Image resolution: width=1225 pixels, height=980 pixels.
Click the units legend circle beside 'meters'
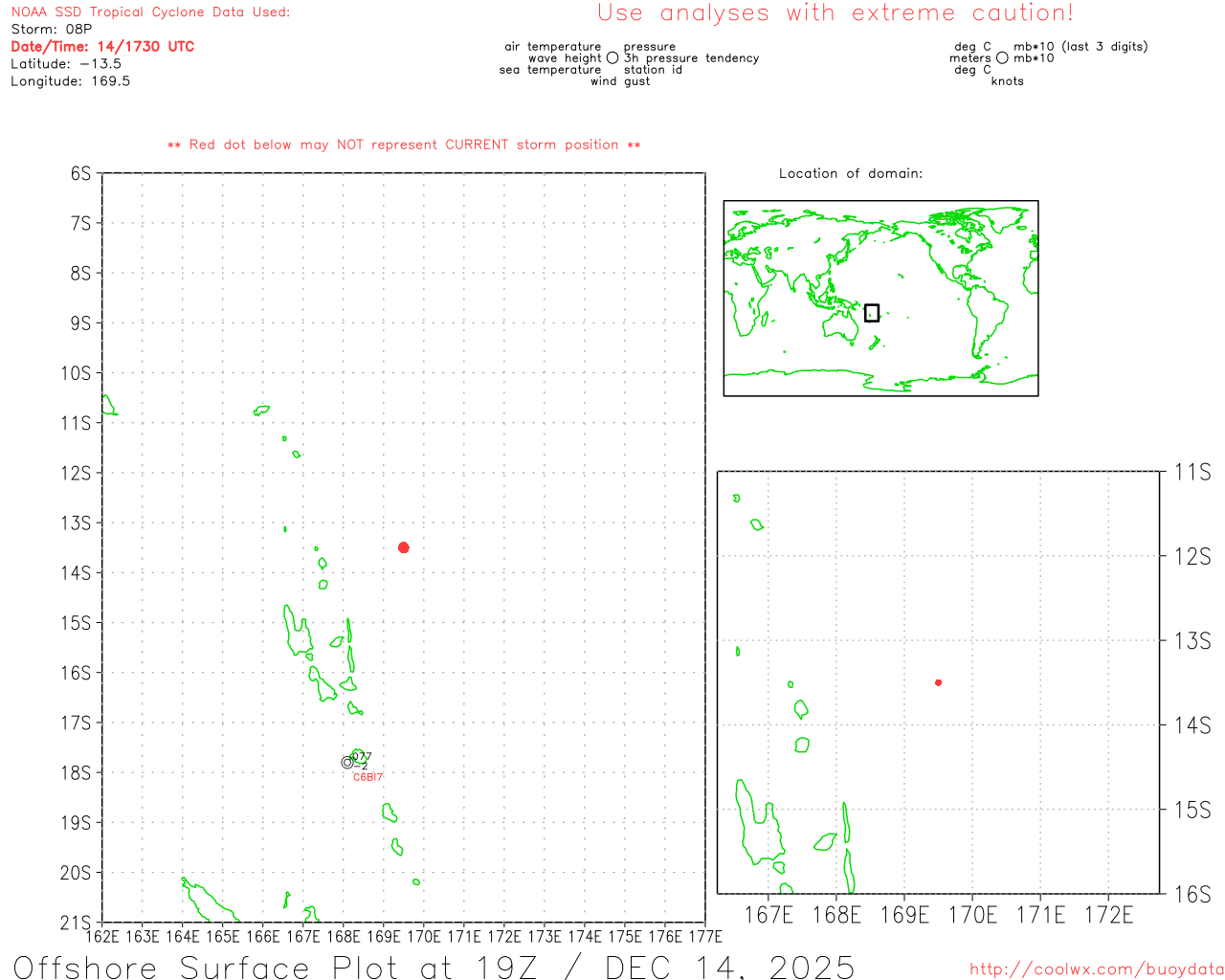pyautogui.click(x=1002, y=58)
